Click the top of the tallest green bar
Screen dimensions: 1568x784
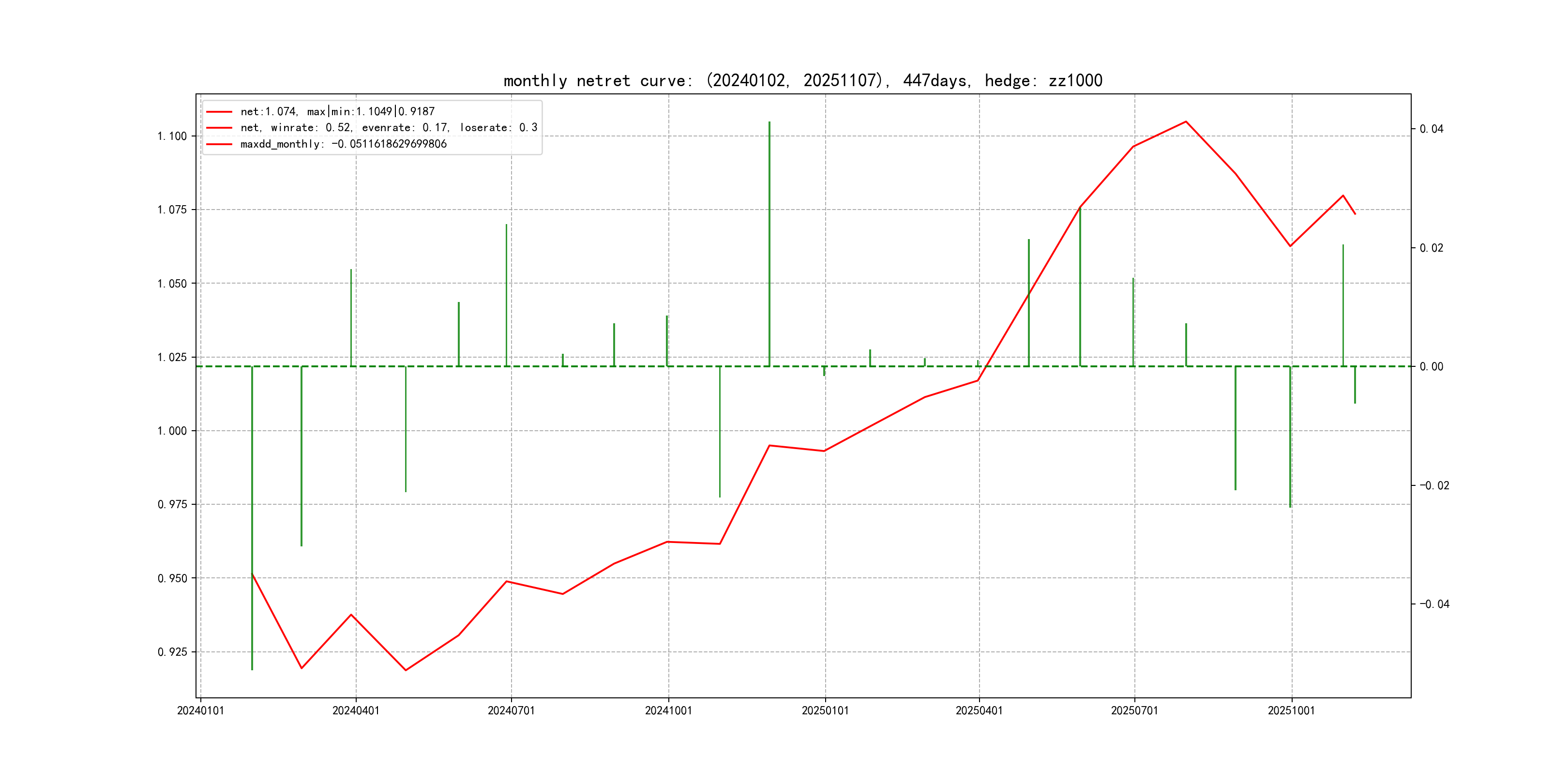point(769,122)
